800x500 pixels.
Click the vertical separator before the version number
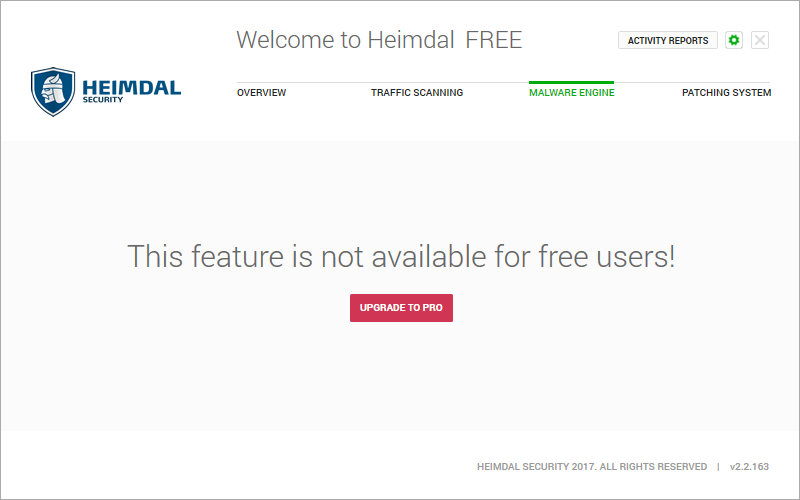tap(717, 467)
